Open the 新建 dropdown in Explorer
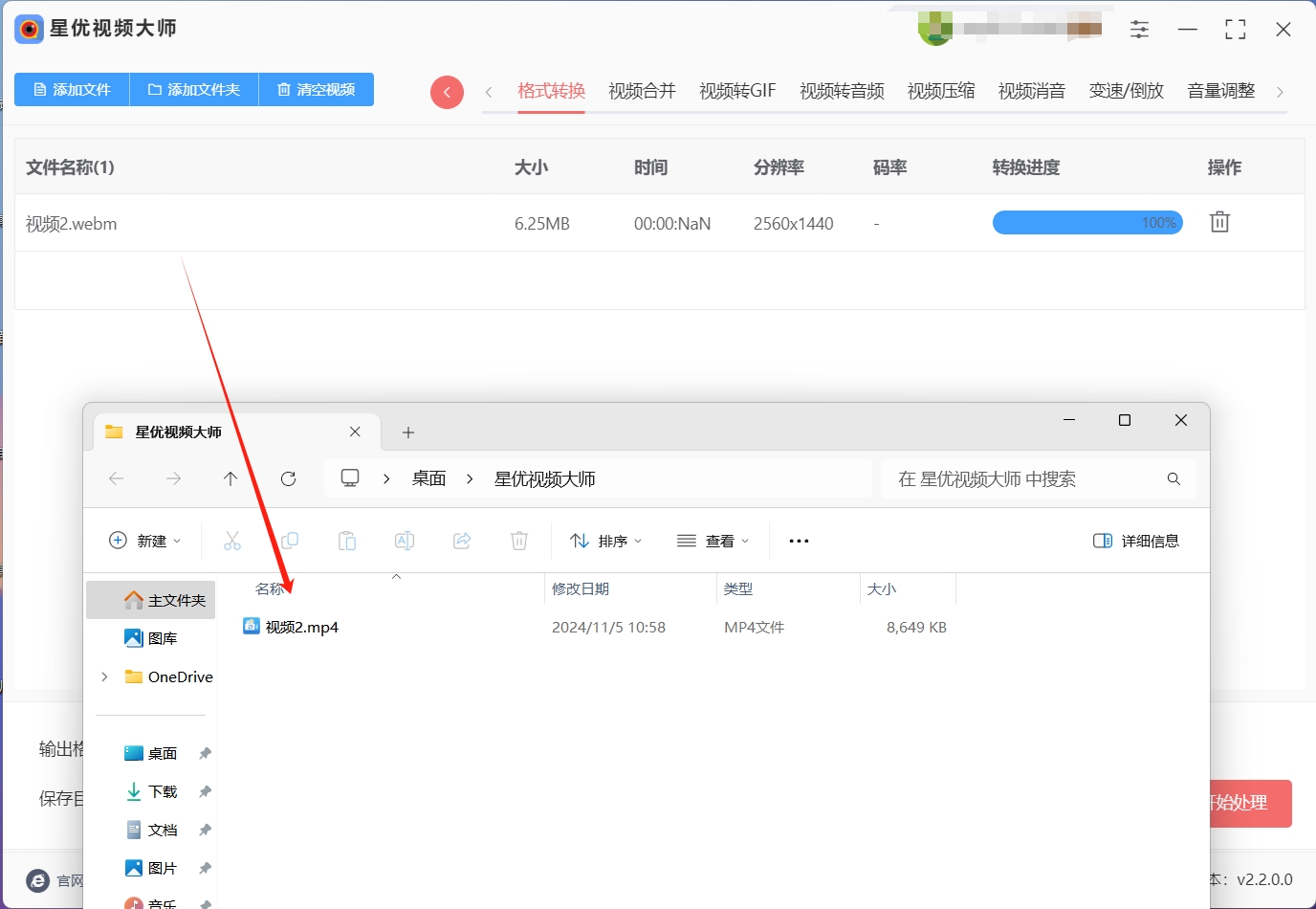Image resolution: width=1316 pixels, height=909 pixels. 144,541
